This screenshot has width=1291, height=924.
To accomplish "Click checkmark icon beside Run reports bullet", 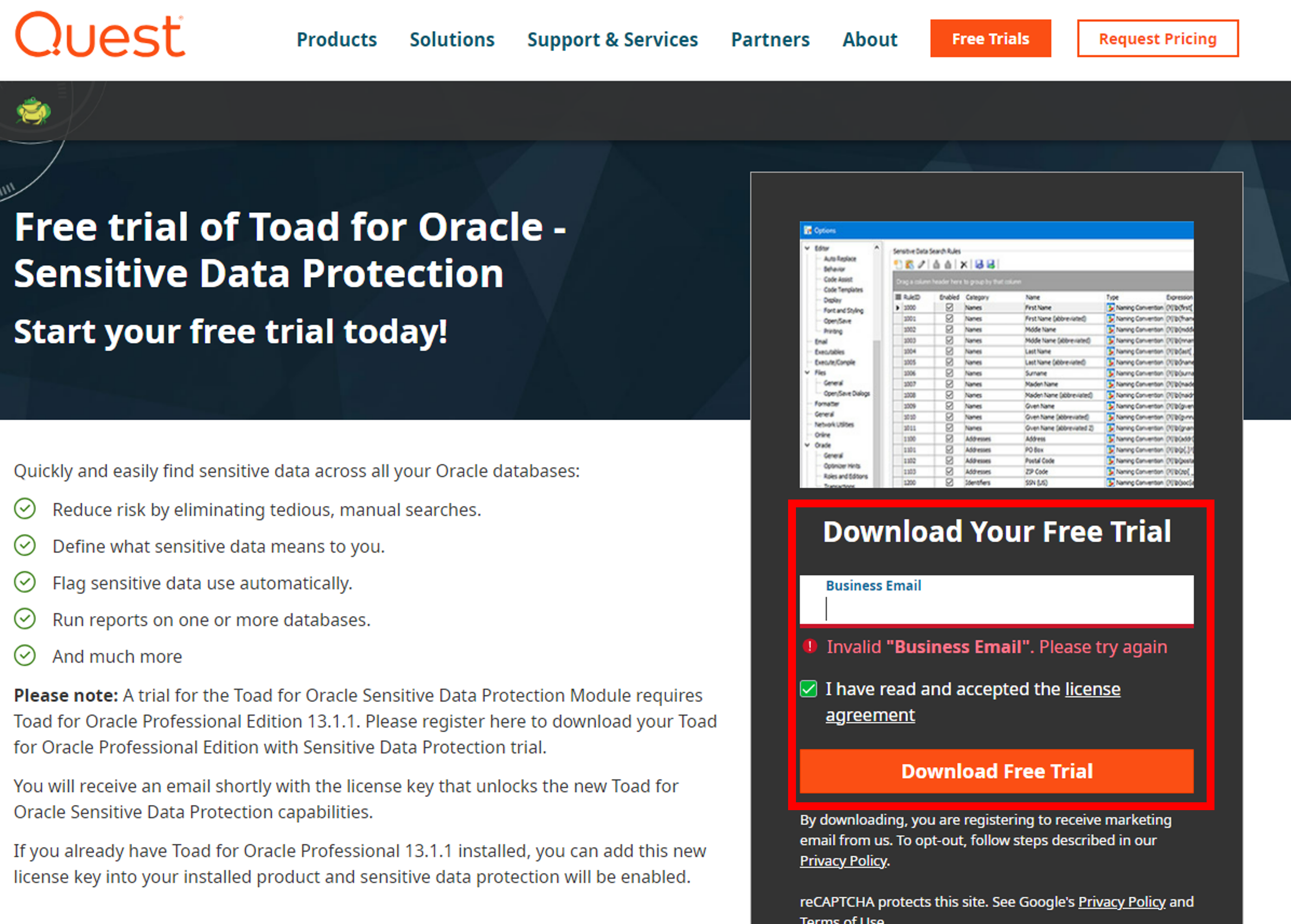I will (x=25, y=619).
